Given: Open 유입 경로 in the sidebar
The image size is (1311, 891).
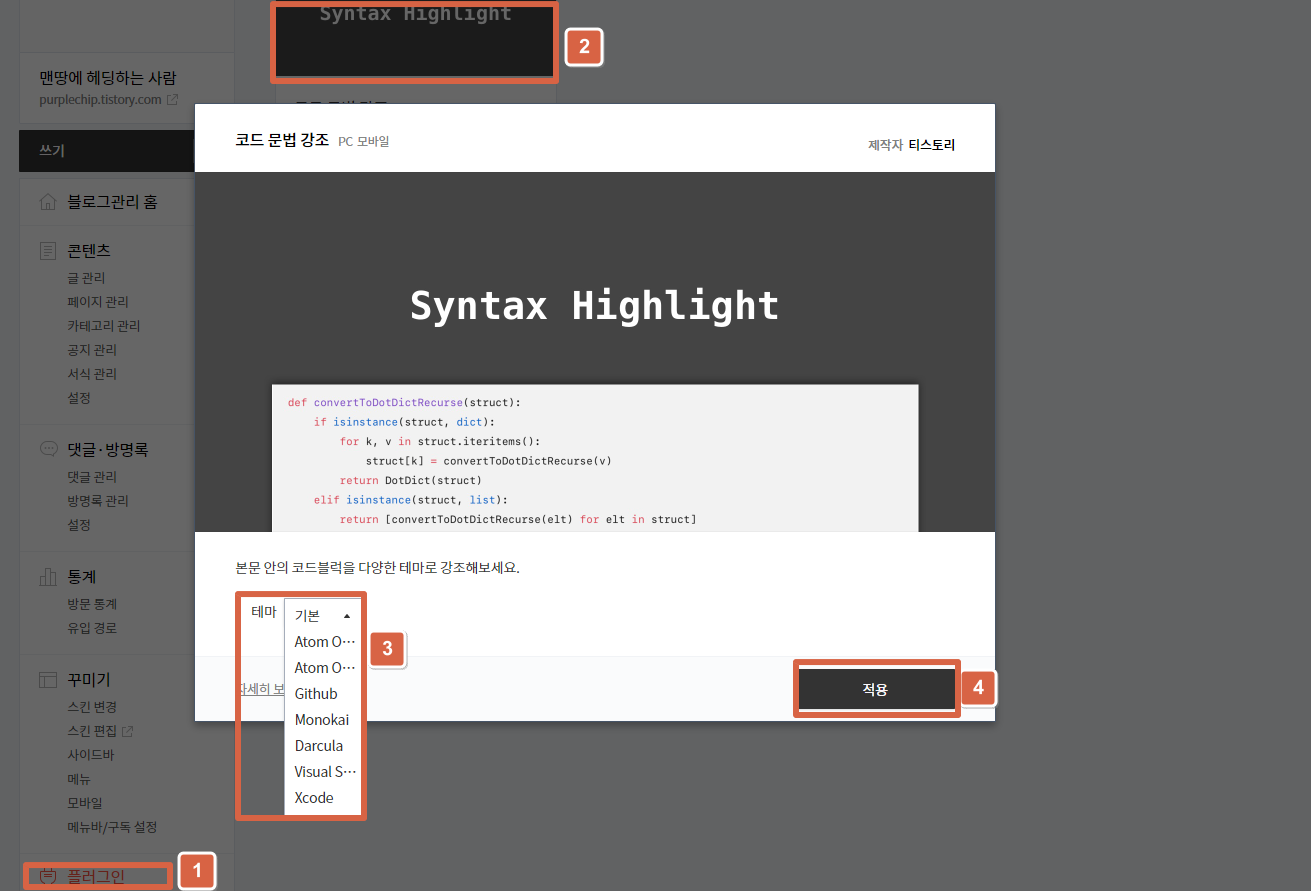Looking at the screenshot, I should pyautogui.click(x=92, y=628).
